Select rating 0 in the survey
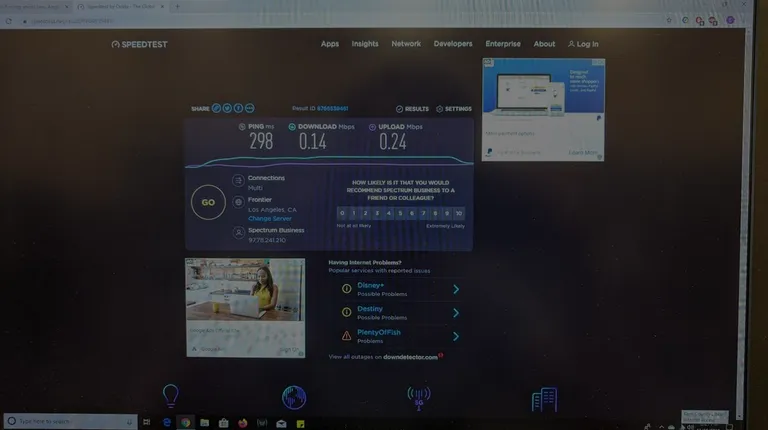 342,213
